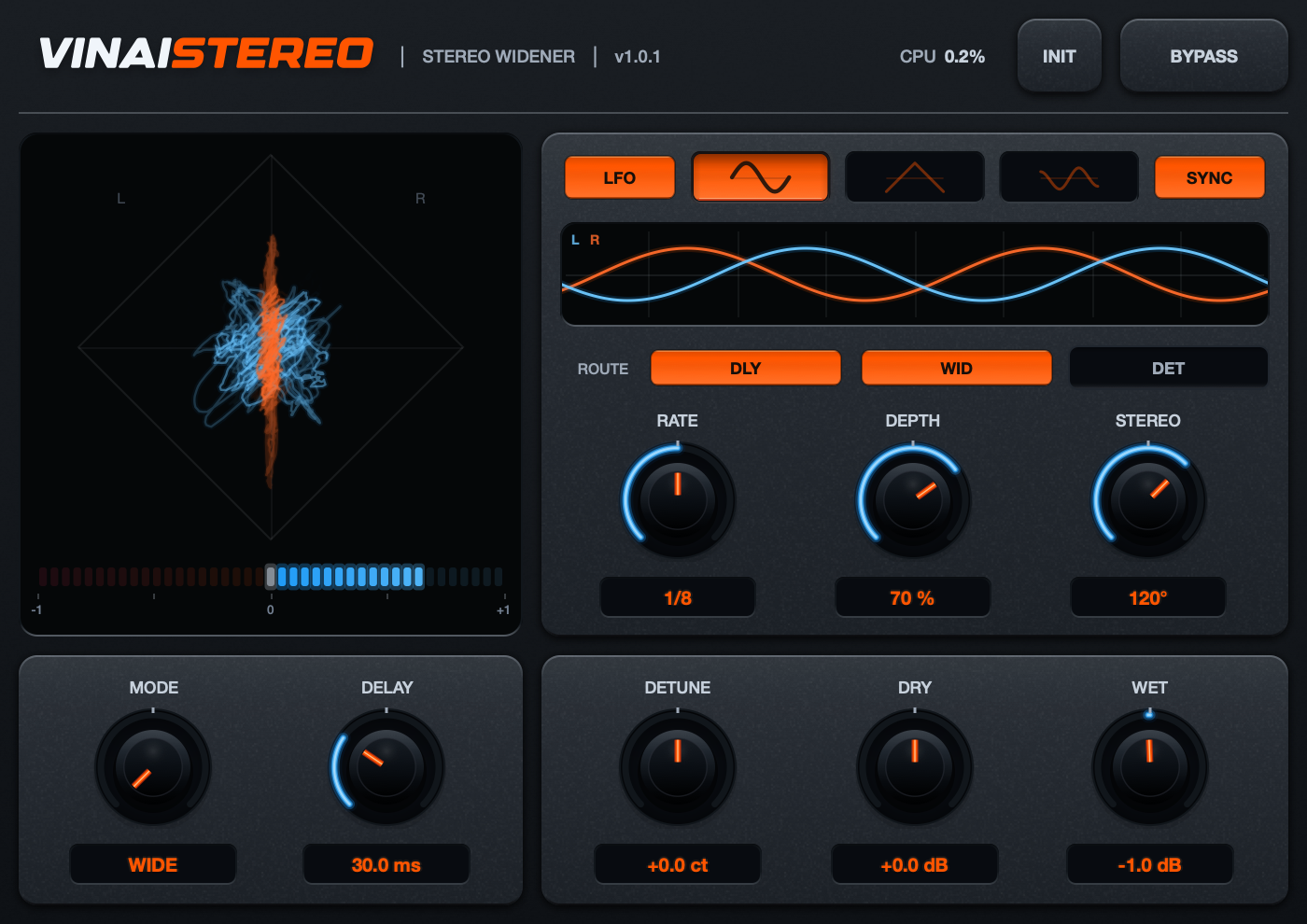Click the +0.0 dB dry value field
Screen dimensions: 1307x924
[x=915, y=864]
